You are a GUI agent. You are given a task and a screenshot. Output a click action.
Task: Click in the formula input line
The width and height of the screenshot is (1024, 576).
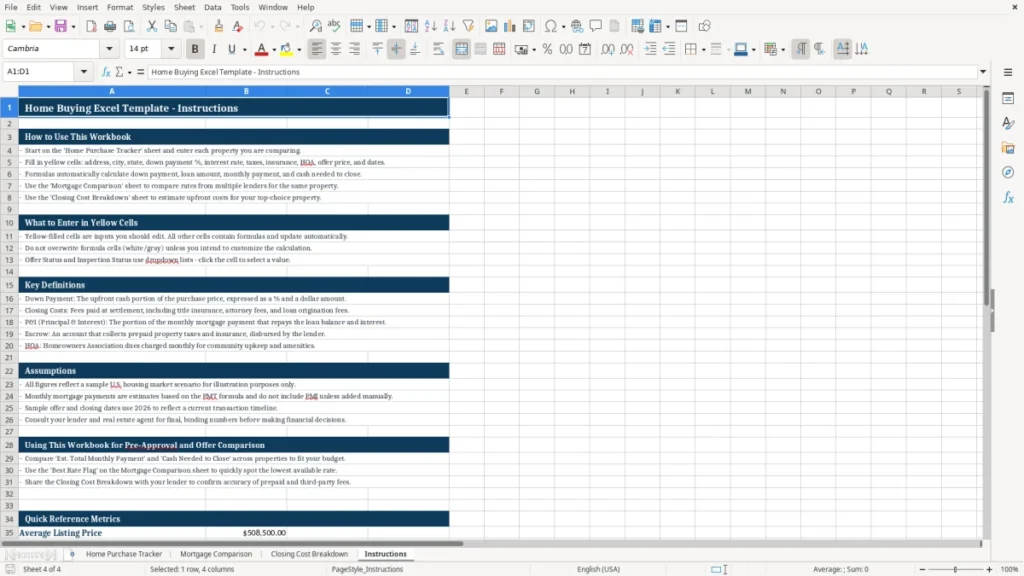[x=562, y=72]
